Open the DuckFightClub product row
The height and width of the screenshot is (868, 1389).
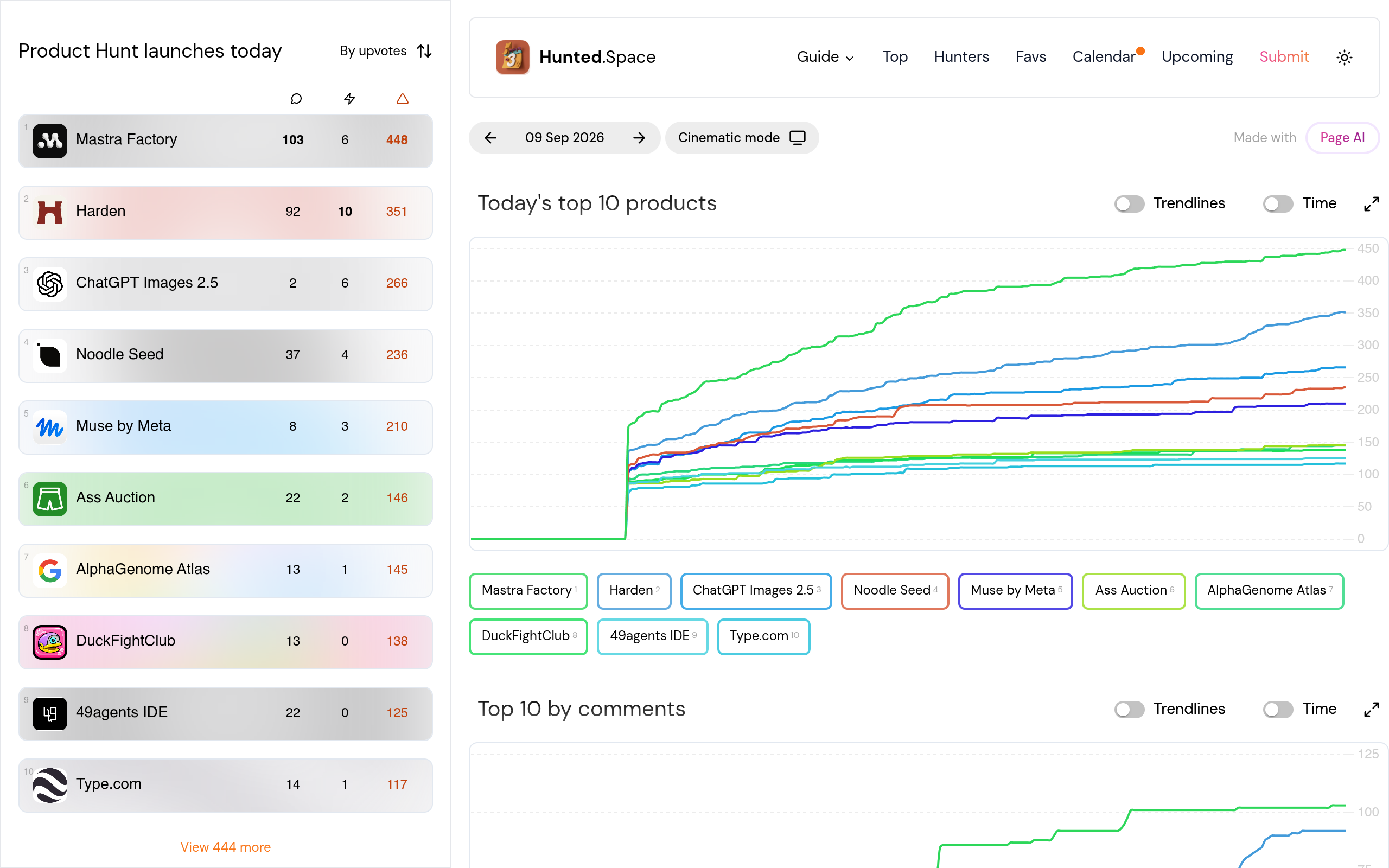pos(226,642)
